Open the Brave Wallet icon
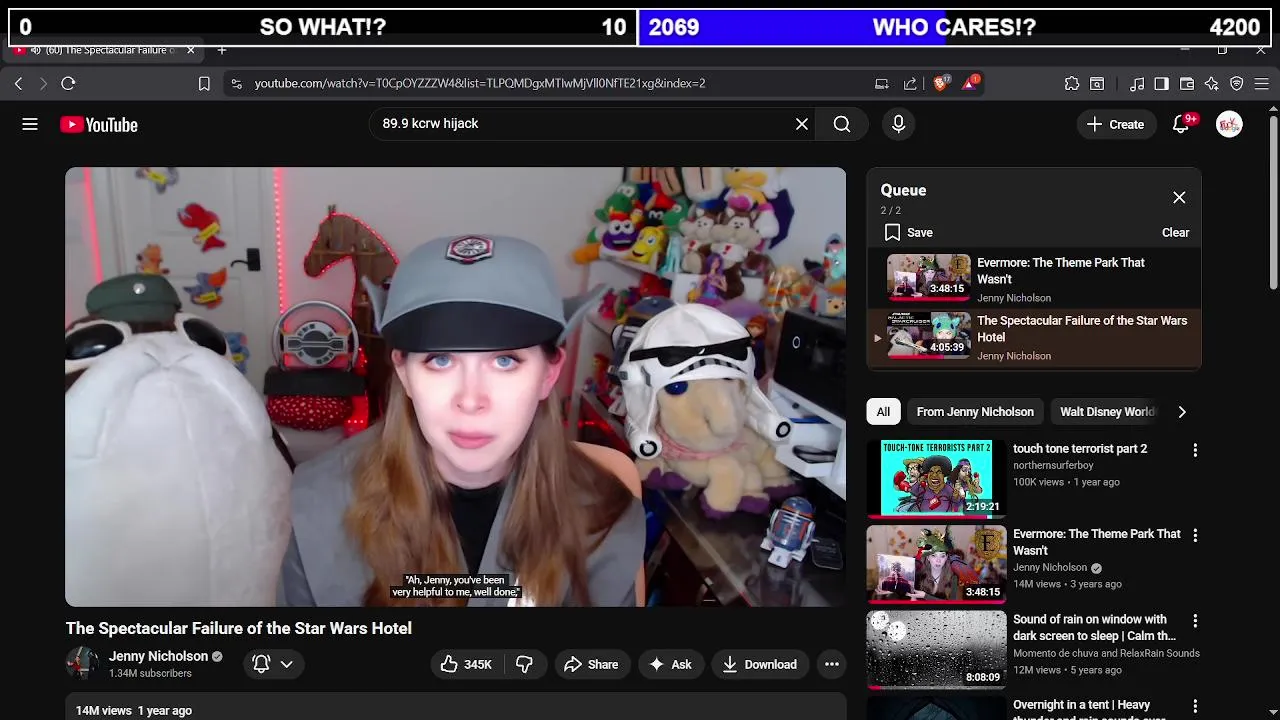This screenshot has height=720, width=1280. click(x=1187, y=83)
